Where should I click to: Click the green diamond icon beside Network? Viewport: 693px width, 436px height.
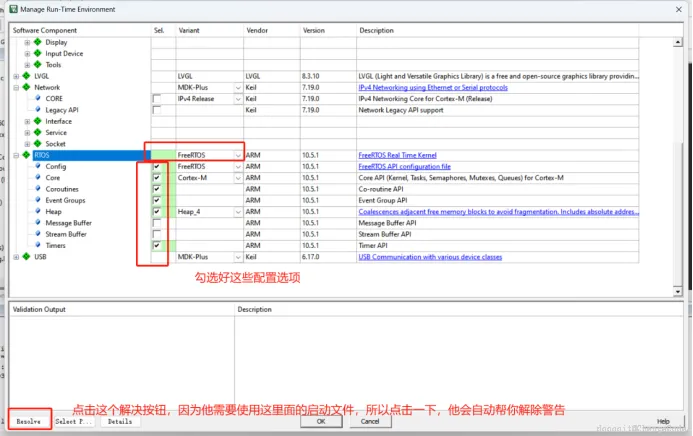point(27,87)
